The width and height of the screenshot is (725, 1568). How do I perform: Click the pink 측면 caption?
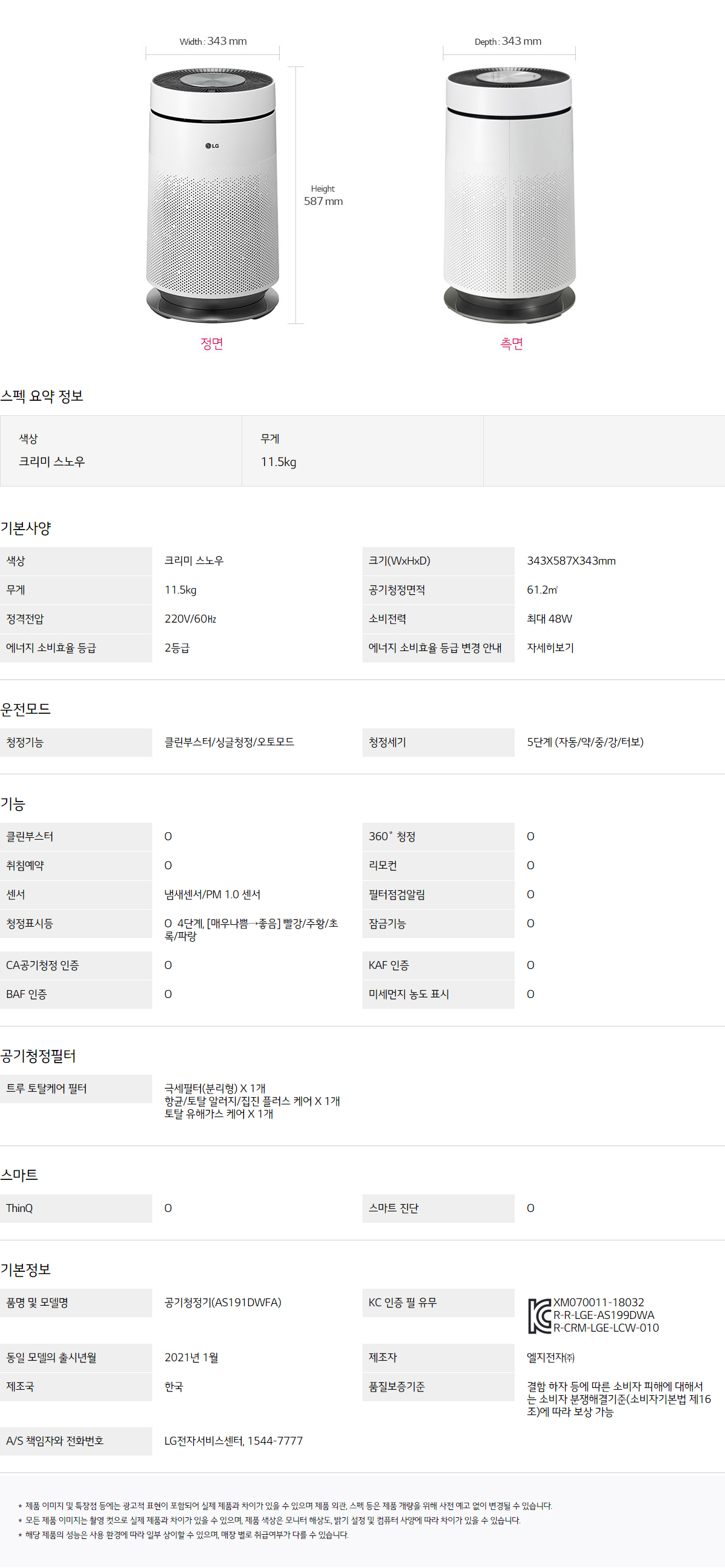(x=511, y=343)
